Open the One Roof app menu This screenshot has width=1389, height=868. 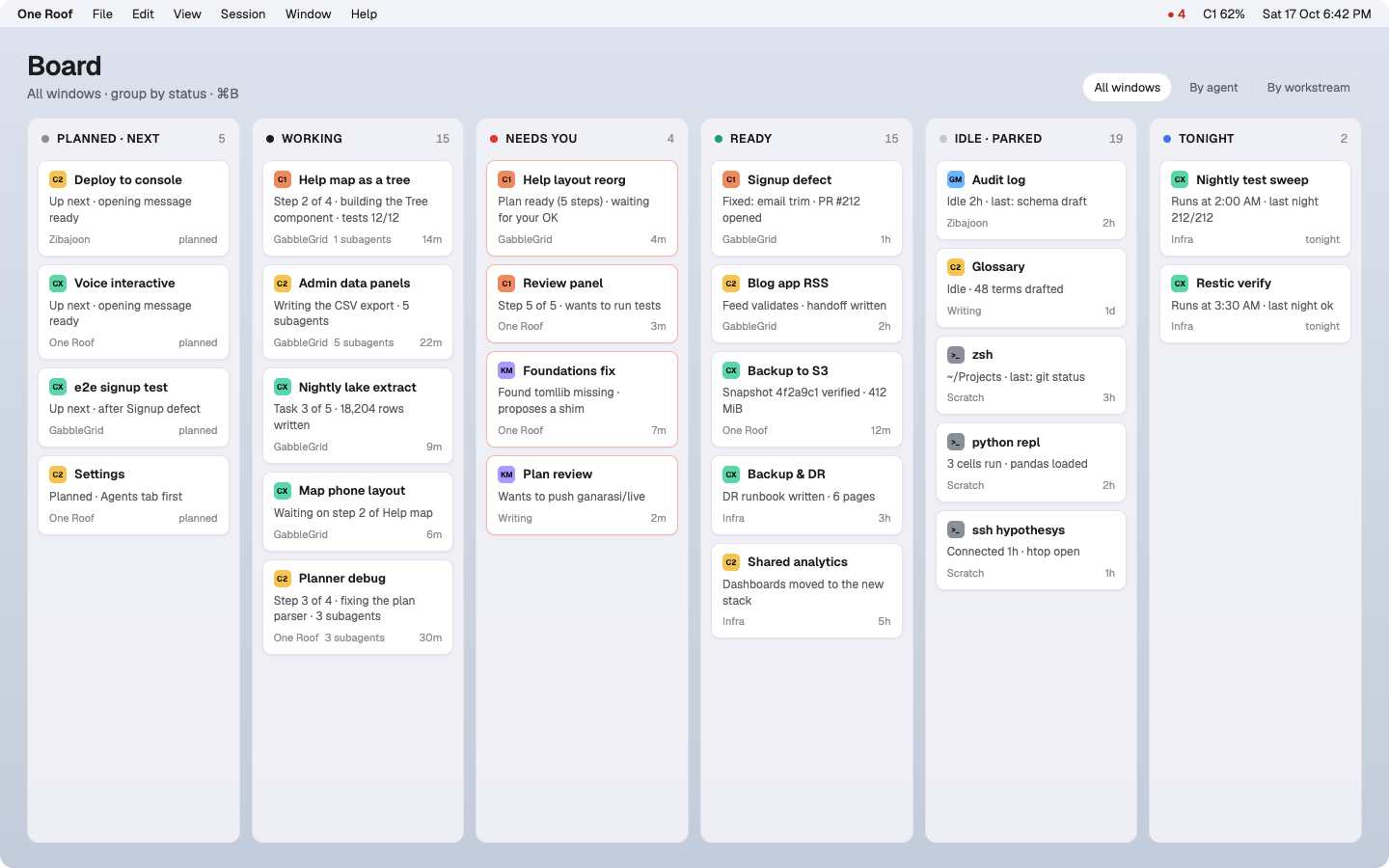click(45, 14)
